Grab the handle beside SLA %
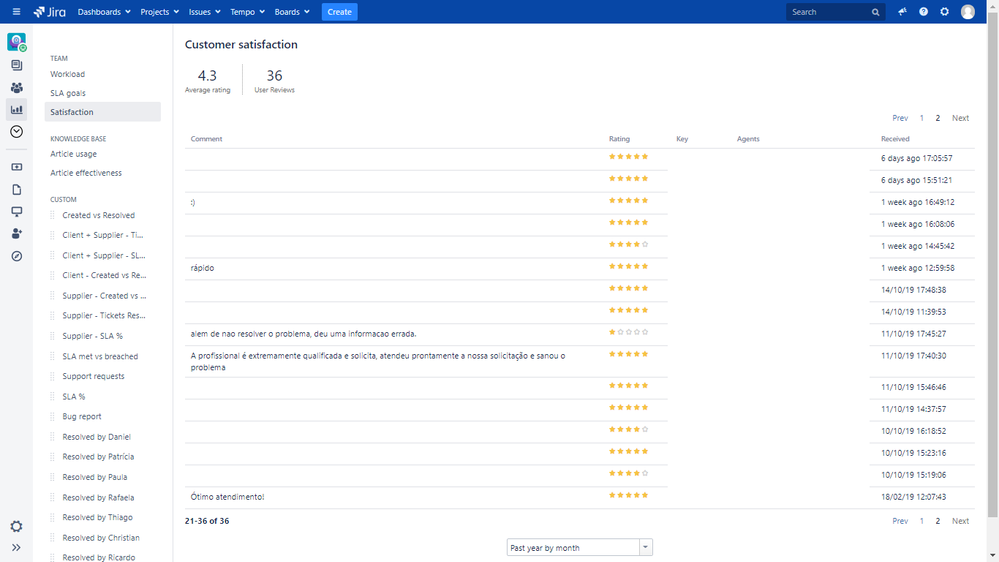 pyautogui.click(x=52, y=396)
